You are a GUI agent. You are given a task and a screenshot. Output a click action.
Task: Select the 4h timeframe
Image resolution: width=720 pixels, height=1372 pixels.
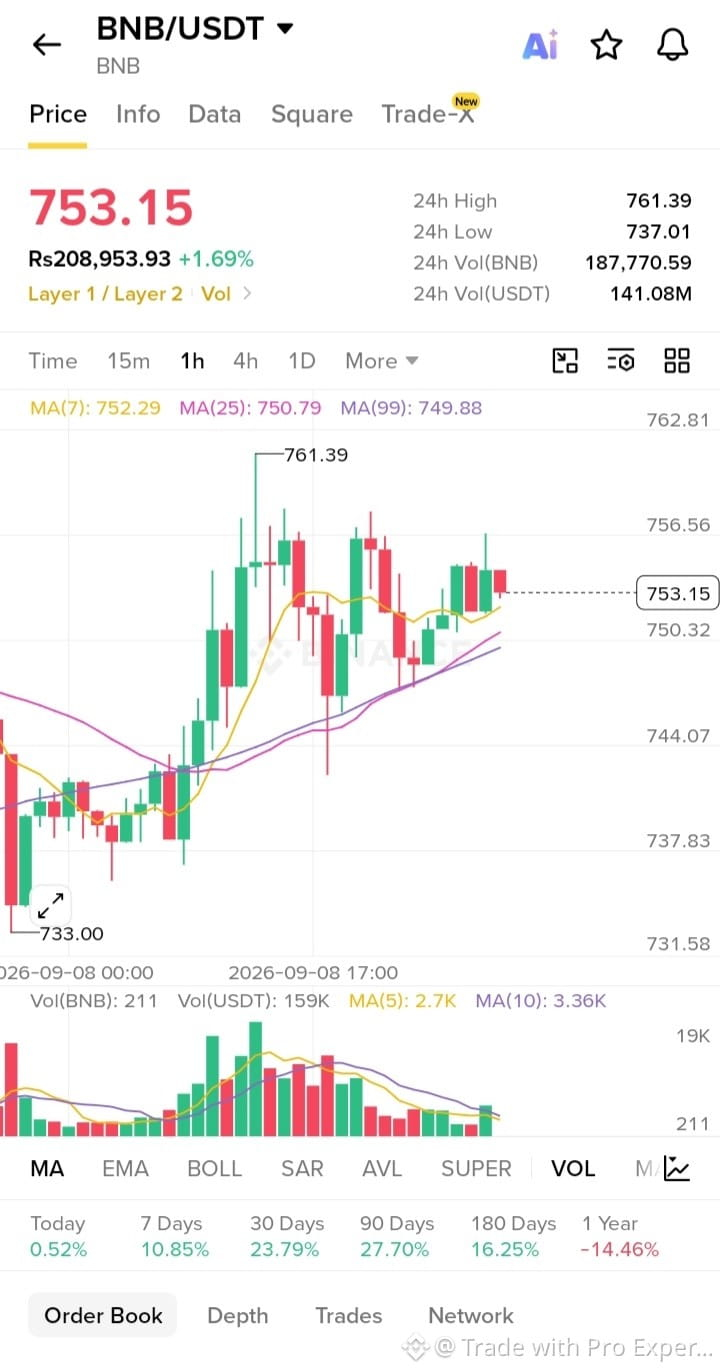[x=245, y=361]
